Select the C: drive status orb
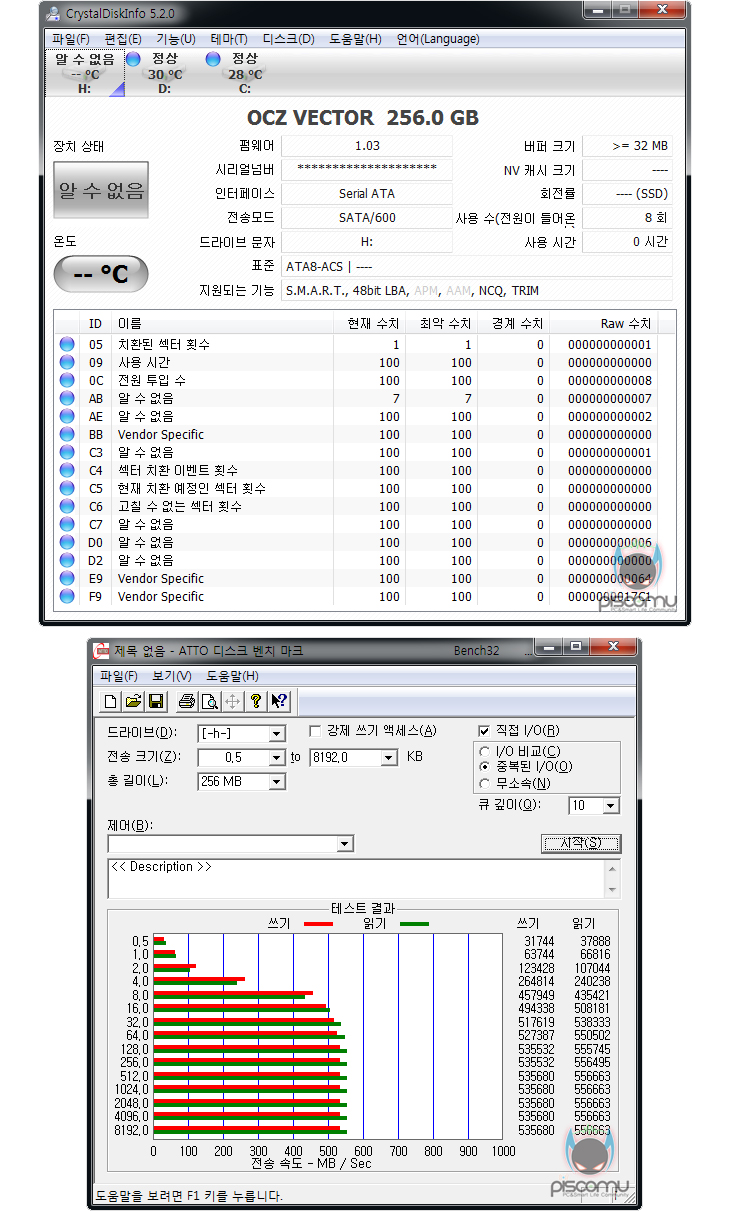Image resolution: width=730 pixels, height=1211 pixels. click(212, 60)
